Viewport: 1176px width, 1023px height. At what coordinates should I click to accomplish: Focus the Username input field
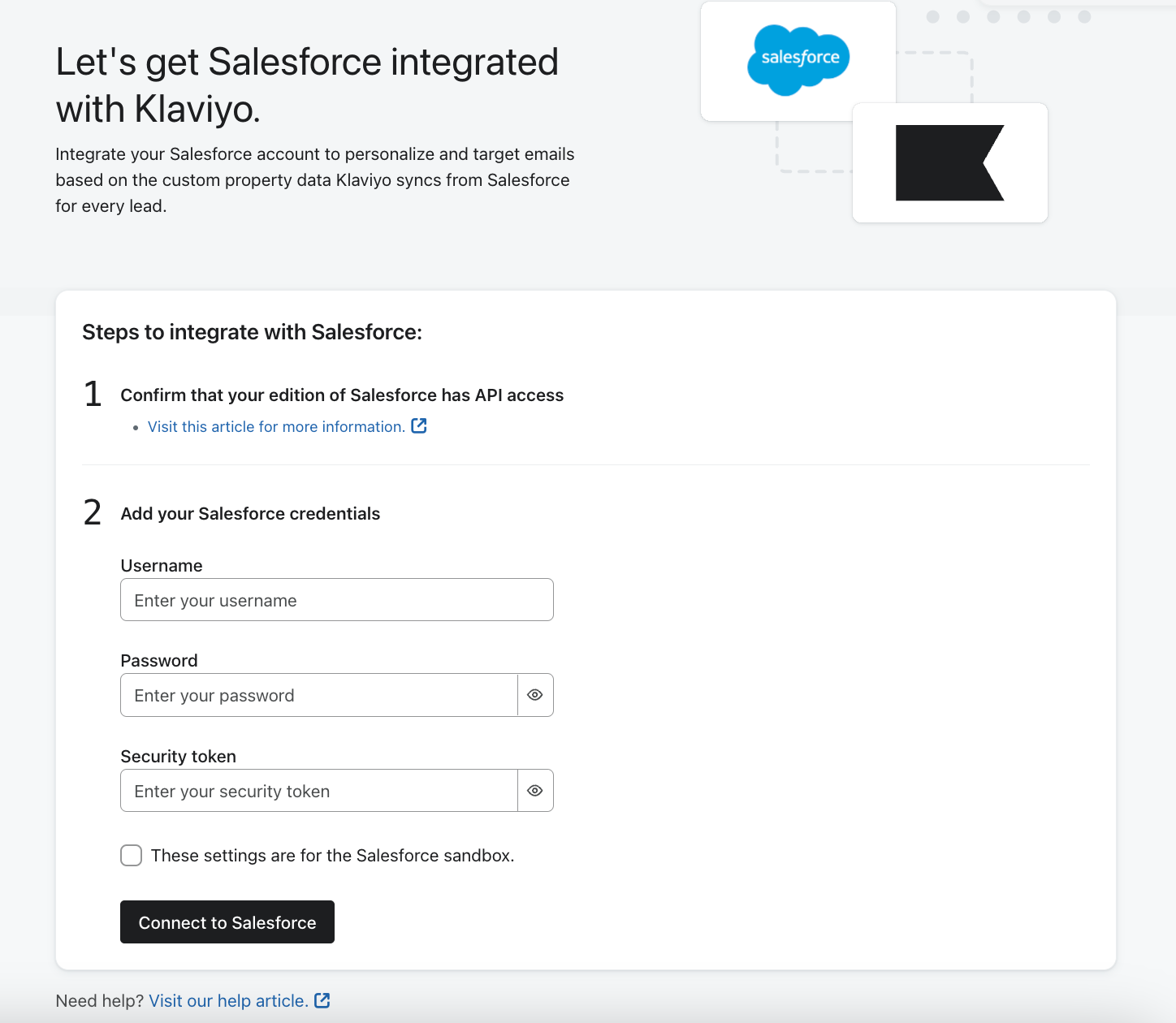point(336,600)
